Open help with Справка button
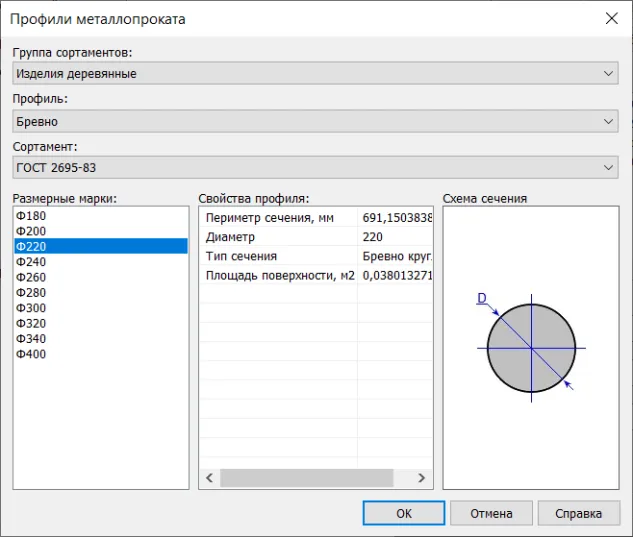 point(578,513)
